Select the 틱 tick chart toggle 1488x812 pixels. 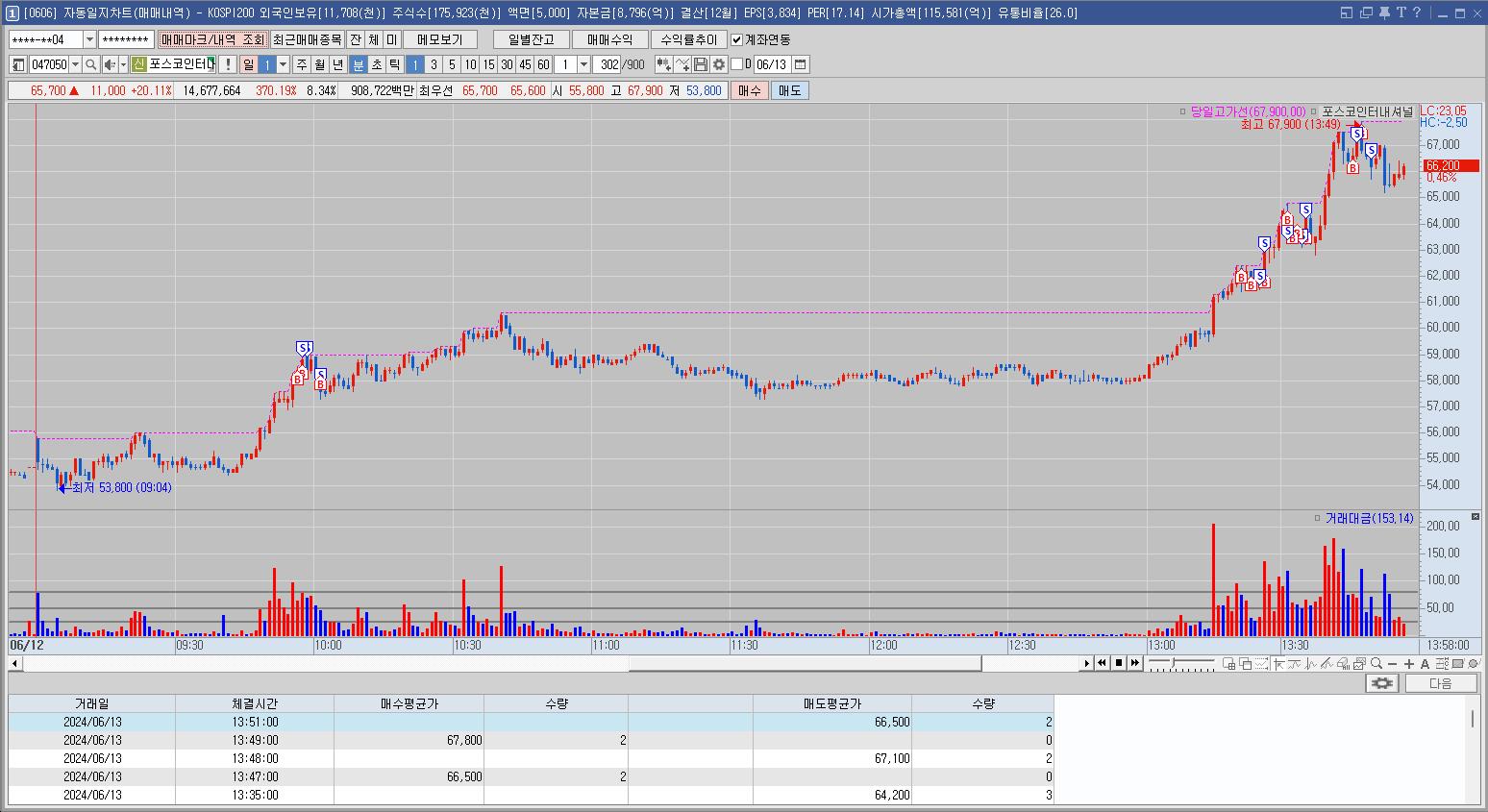click(x=394, y=64)
